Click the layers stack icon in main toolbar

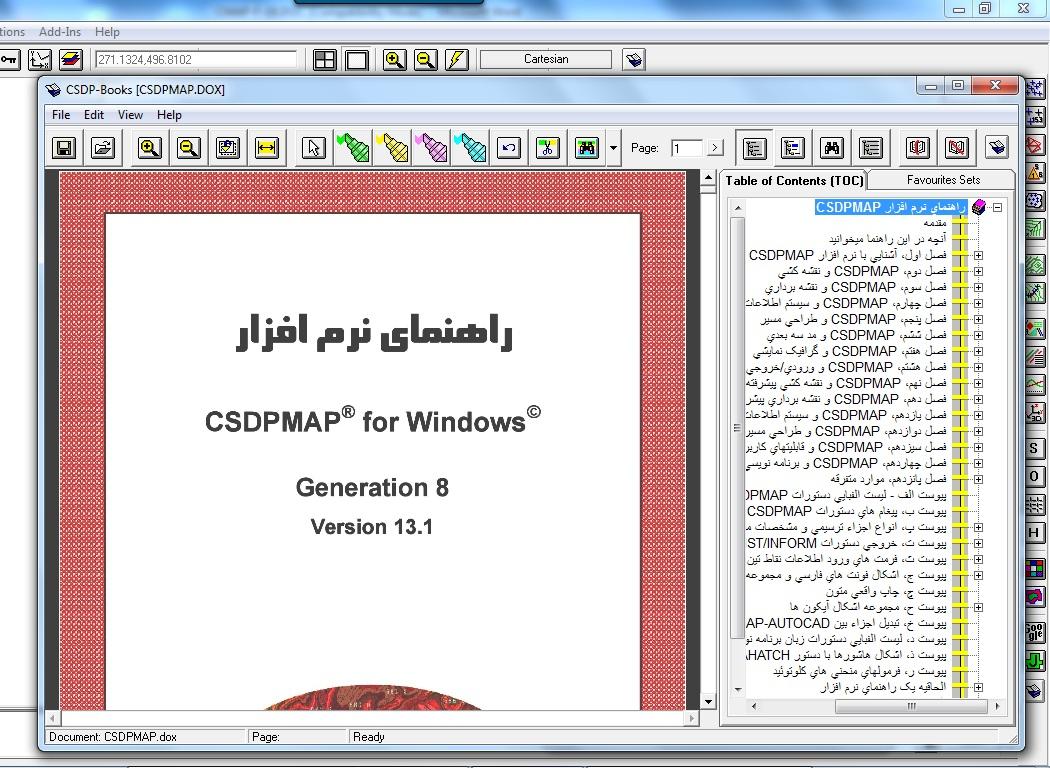(x=70, y=60)
